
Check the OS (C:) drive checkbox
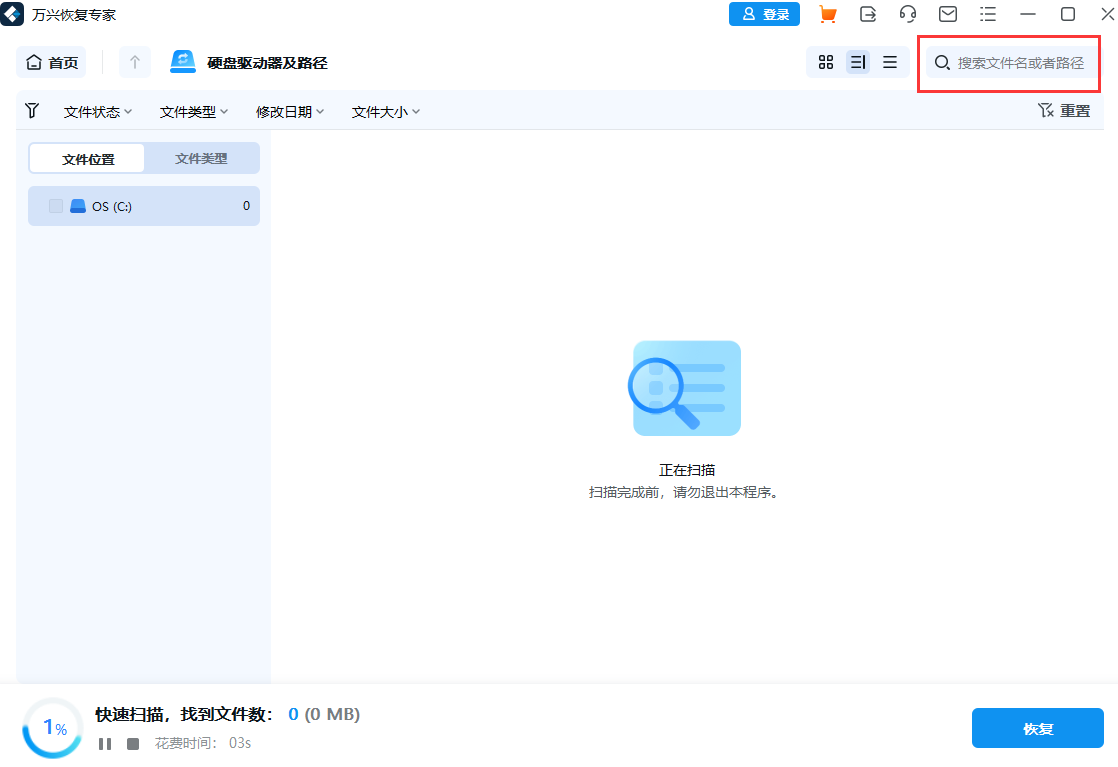tap(56, 206)
